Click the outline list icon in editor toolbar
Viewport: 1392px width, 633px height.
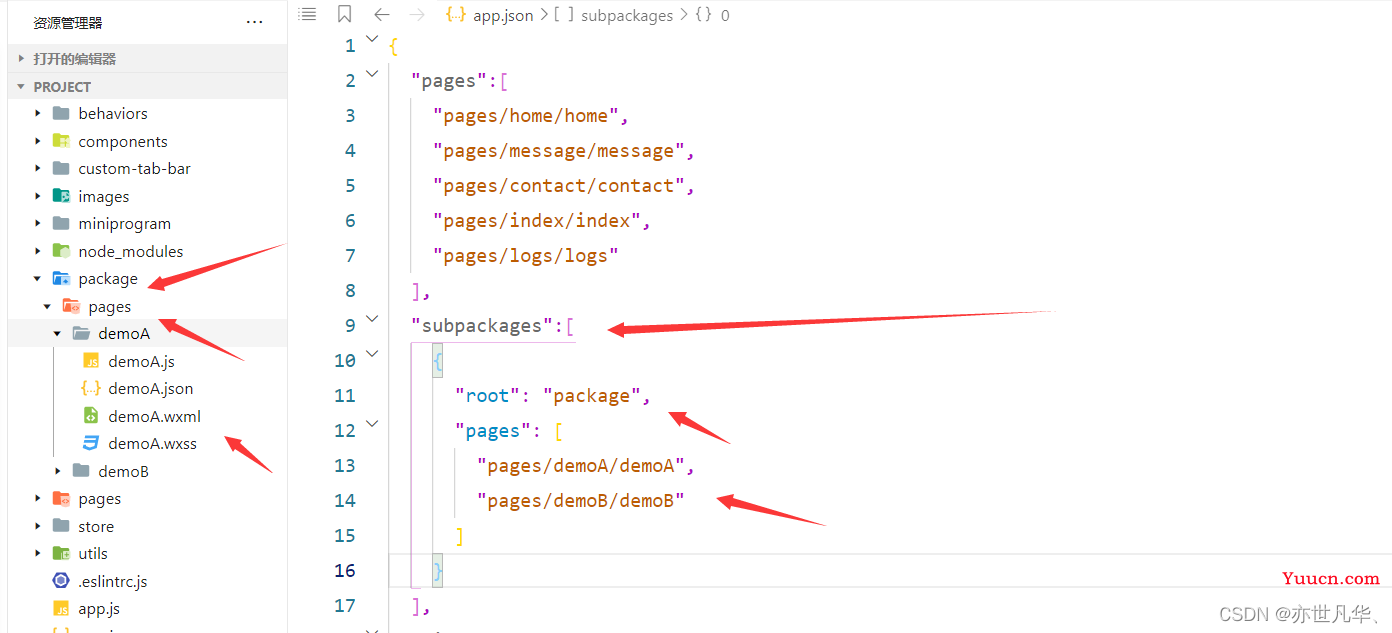(x=308, y=14)
